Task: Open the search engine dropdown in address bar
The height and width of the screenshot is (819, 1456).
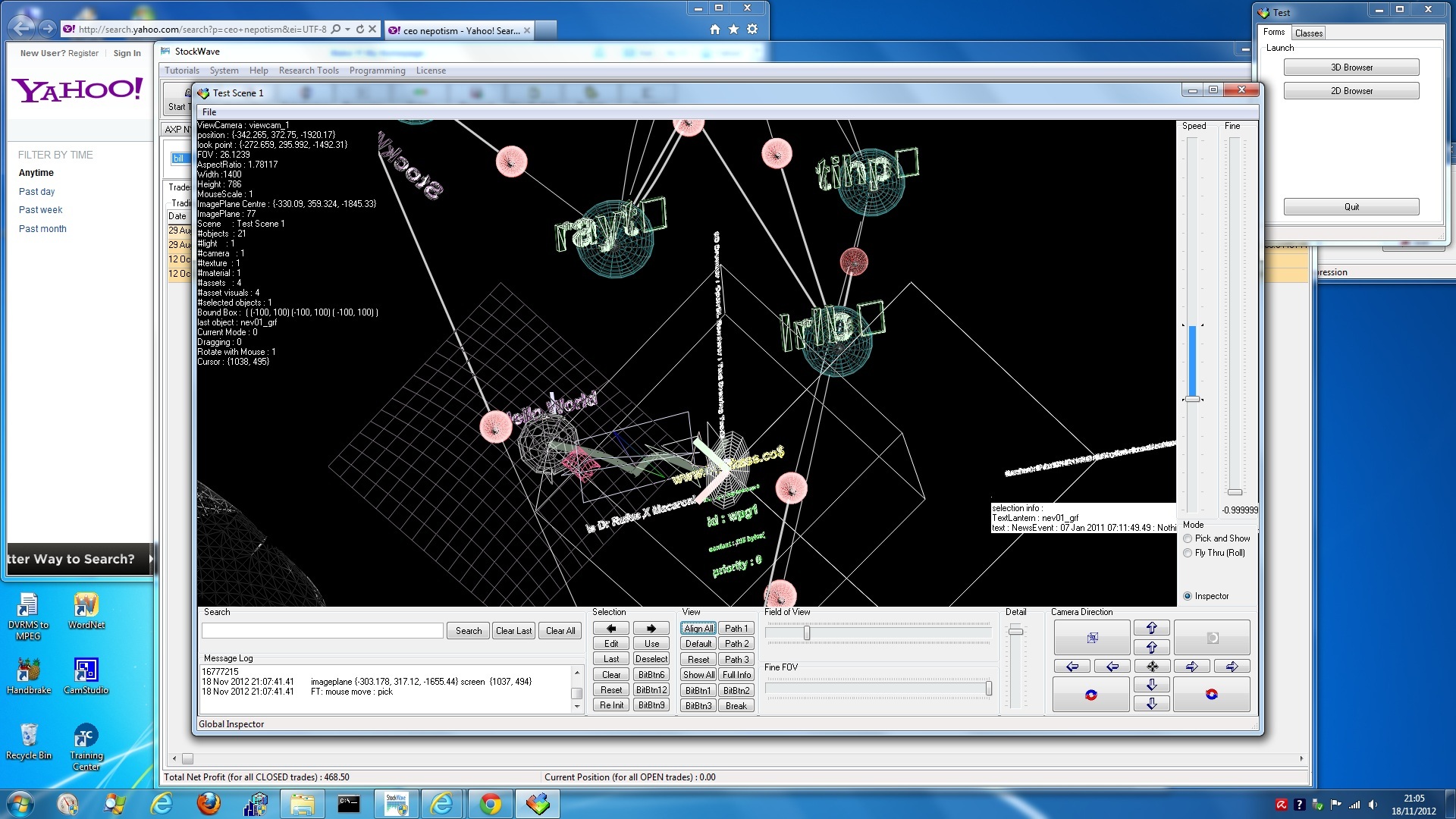Action: [x=347, y=30]
